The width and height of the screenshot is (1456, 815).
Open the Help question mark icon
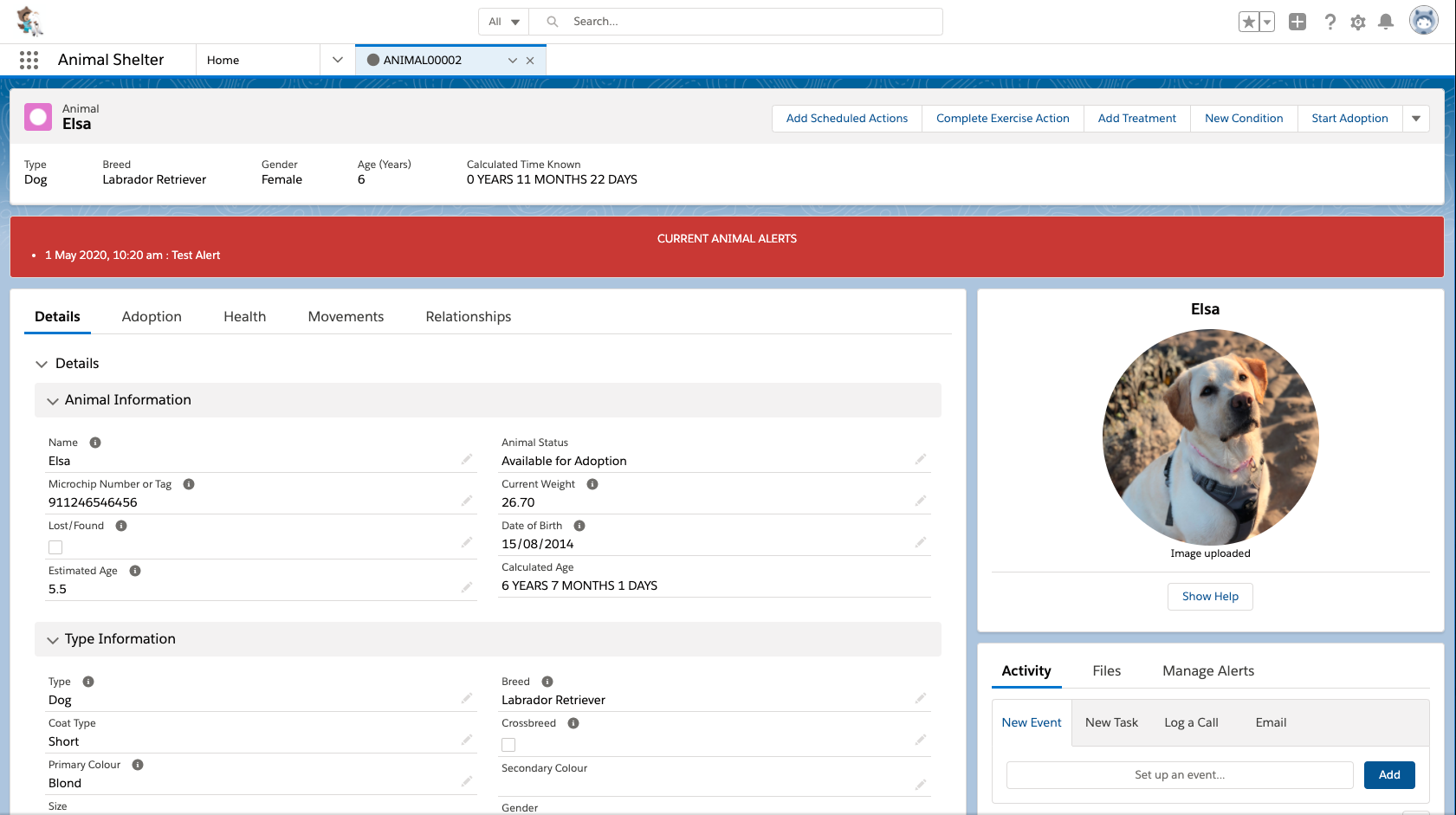coord(1330,22)
